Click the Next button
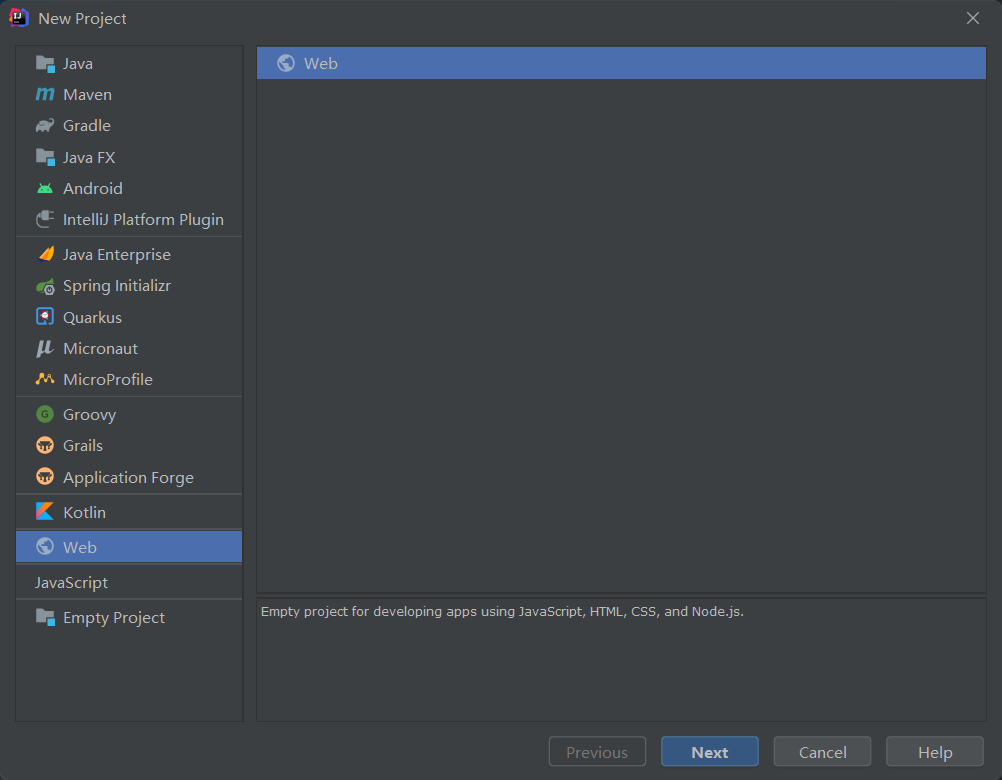The image size is (1002, 780). [x=709, y=751]
